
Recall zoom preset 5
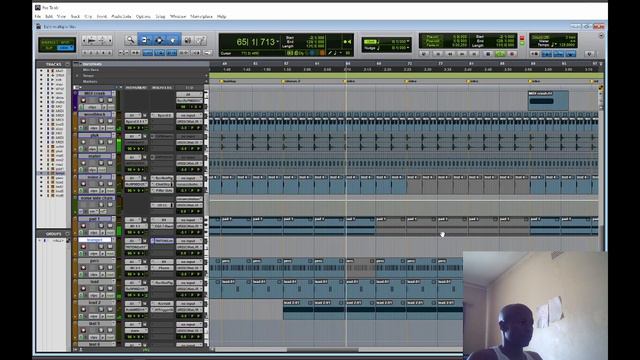[109, 53]
